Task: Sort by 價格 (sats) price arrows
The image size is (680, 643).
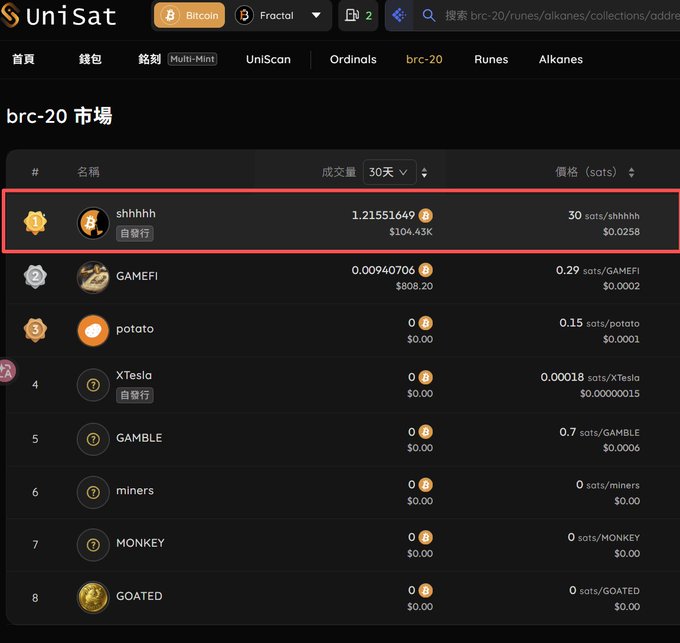Action: point(631,172)
